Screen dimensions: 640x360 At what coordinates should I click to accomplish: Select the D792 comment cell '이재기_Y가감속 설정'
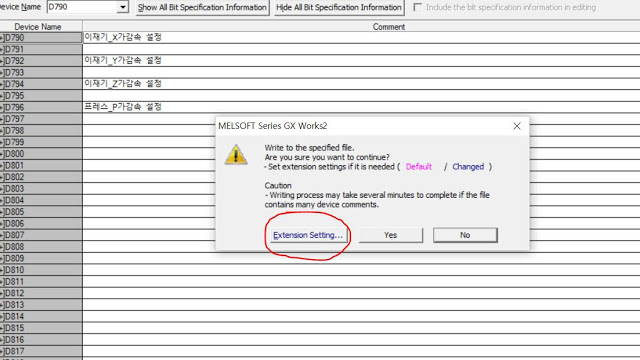point(361,61)
